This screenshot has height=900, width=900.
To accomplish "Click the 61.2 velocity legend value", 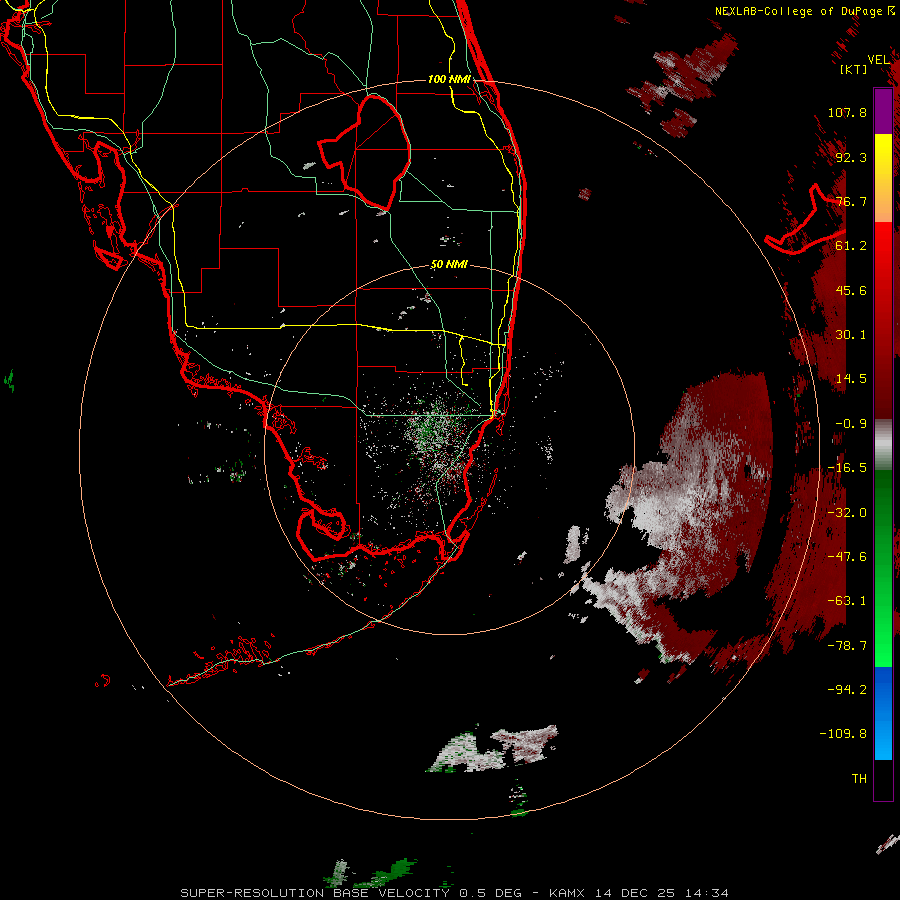I will coord(851,246).
